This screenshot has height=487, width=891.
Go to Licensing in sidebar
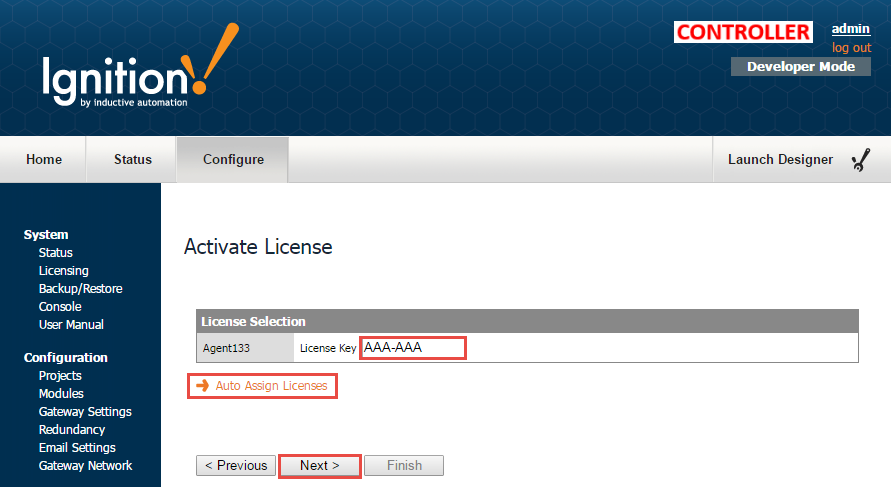pyautogui.click(x=64, y=270)
